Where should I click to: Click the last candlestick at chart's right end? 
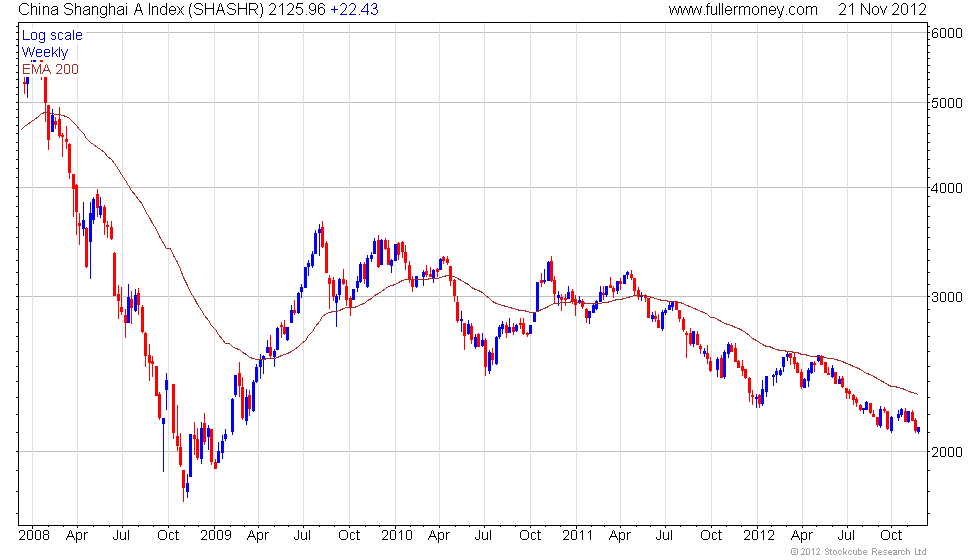pos(918,430)
